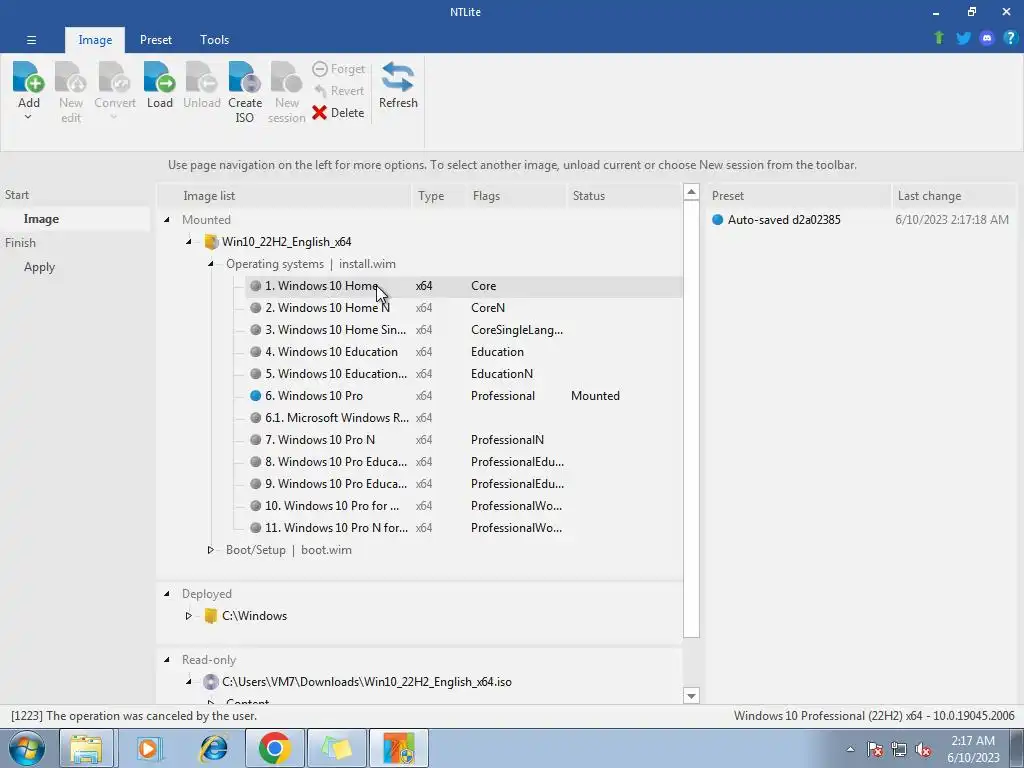Select 2. Windows 10 Home N
Screen dimensions: 1024x768
(464, 308)
